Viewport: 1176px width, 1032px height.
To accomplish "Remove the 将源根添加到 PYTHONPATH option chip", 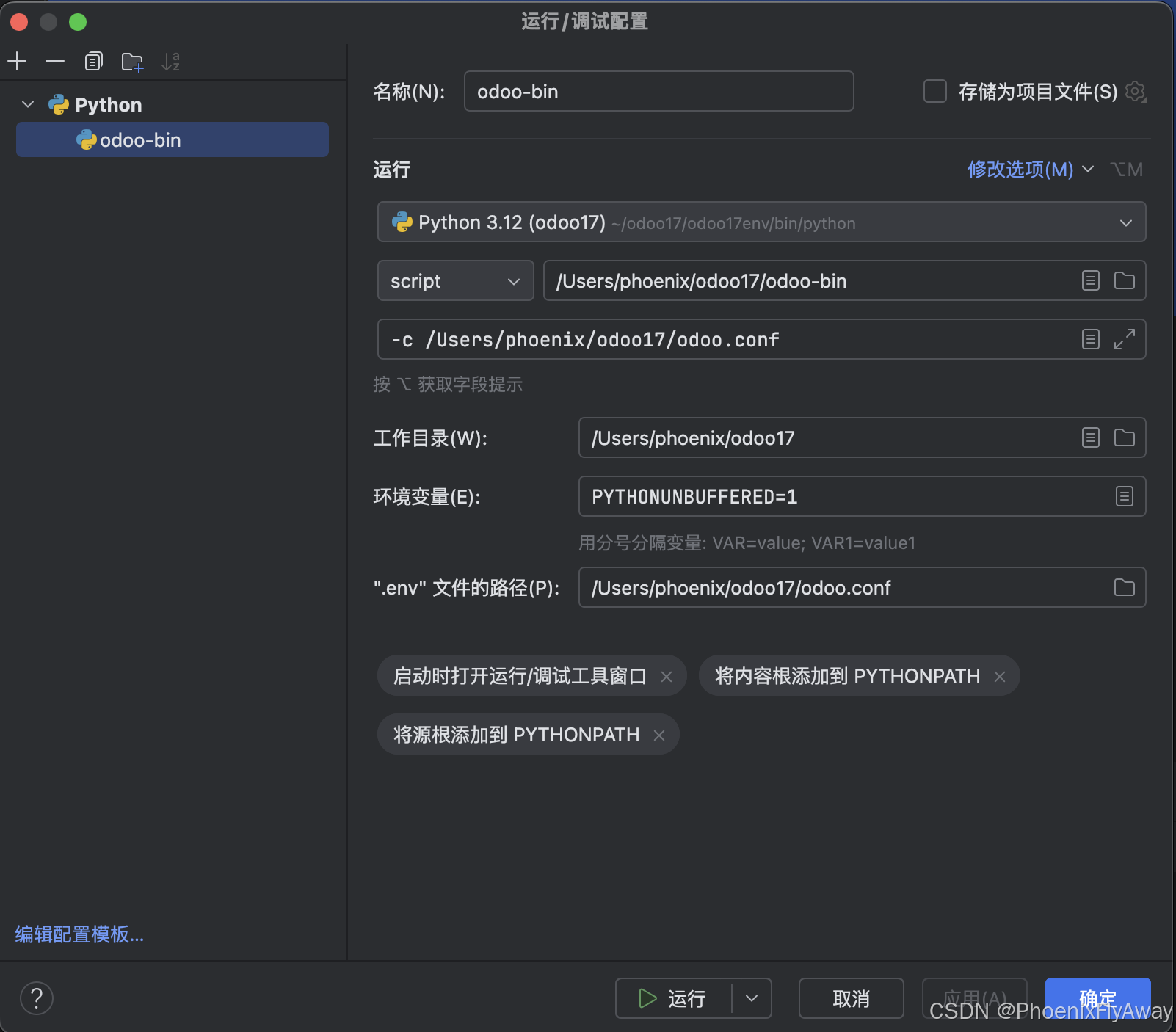I will tap(659, 735).
